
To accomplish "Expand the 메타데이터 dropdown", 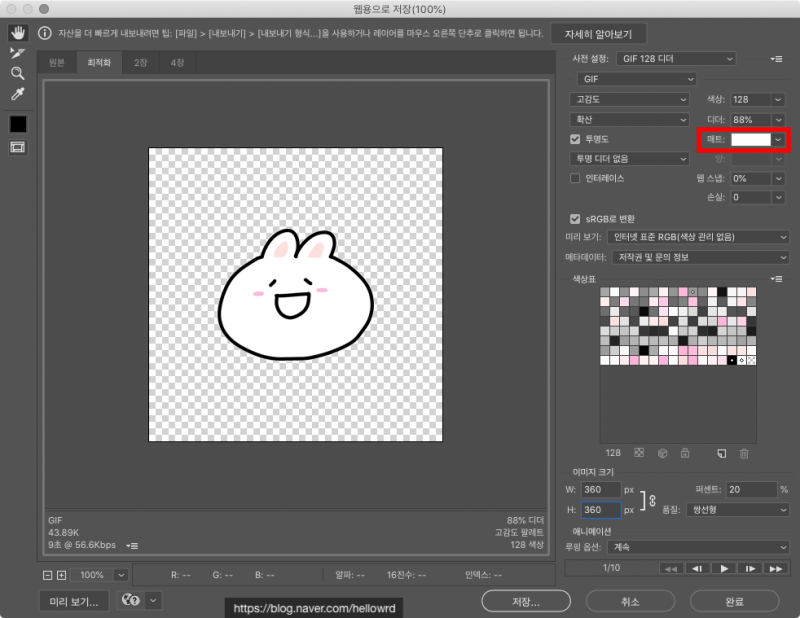I will pyautogui.click(x=701, y=257).
